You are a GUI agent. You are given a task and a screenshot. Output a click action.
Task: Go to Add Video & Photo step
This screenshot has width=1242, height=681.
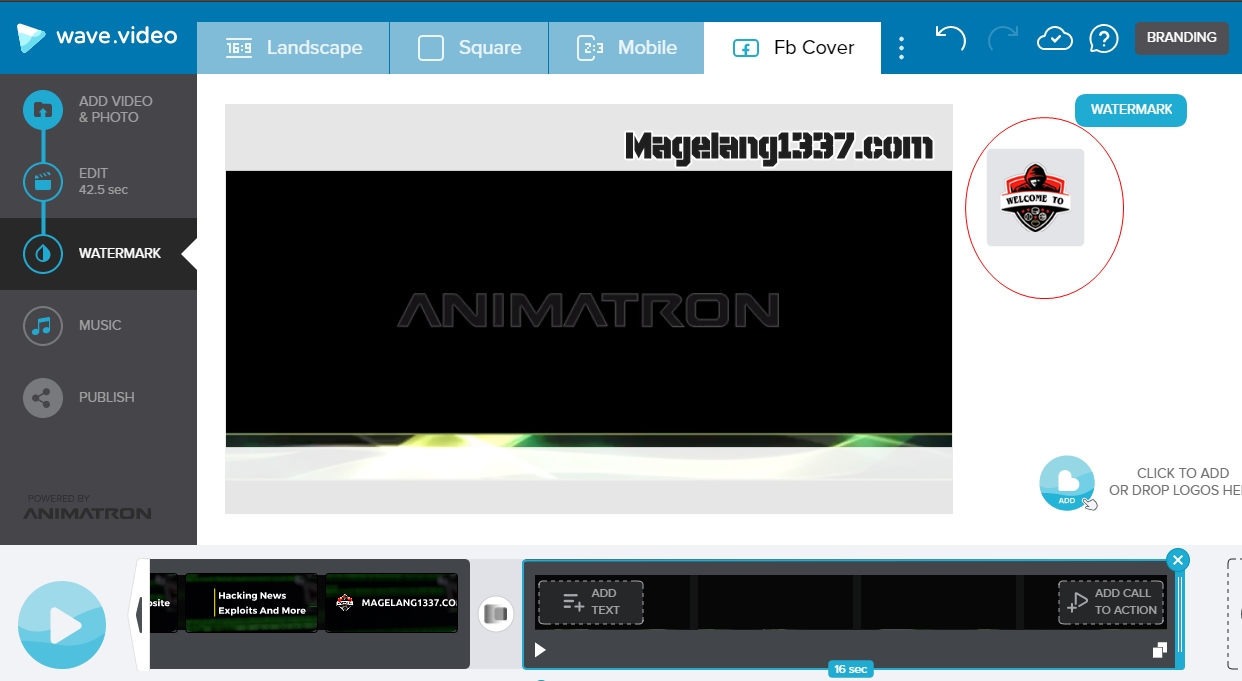point(98,110)
